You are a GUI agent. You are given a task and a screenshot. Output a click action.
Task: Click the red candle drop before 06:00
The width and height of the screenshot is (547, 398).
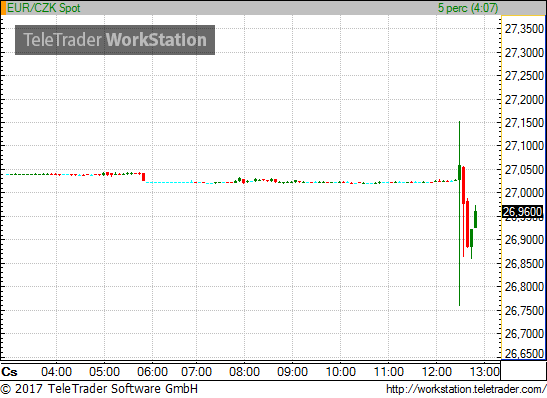143,177
